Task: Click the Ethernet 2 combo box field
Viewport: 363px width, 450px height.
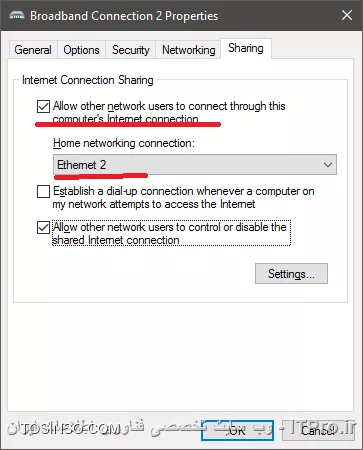Action: (x=195, y=165)
